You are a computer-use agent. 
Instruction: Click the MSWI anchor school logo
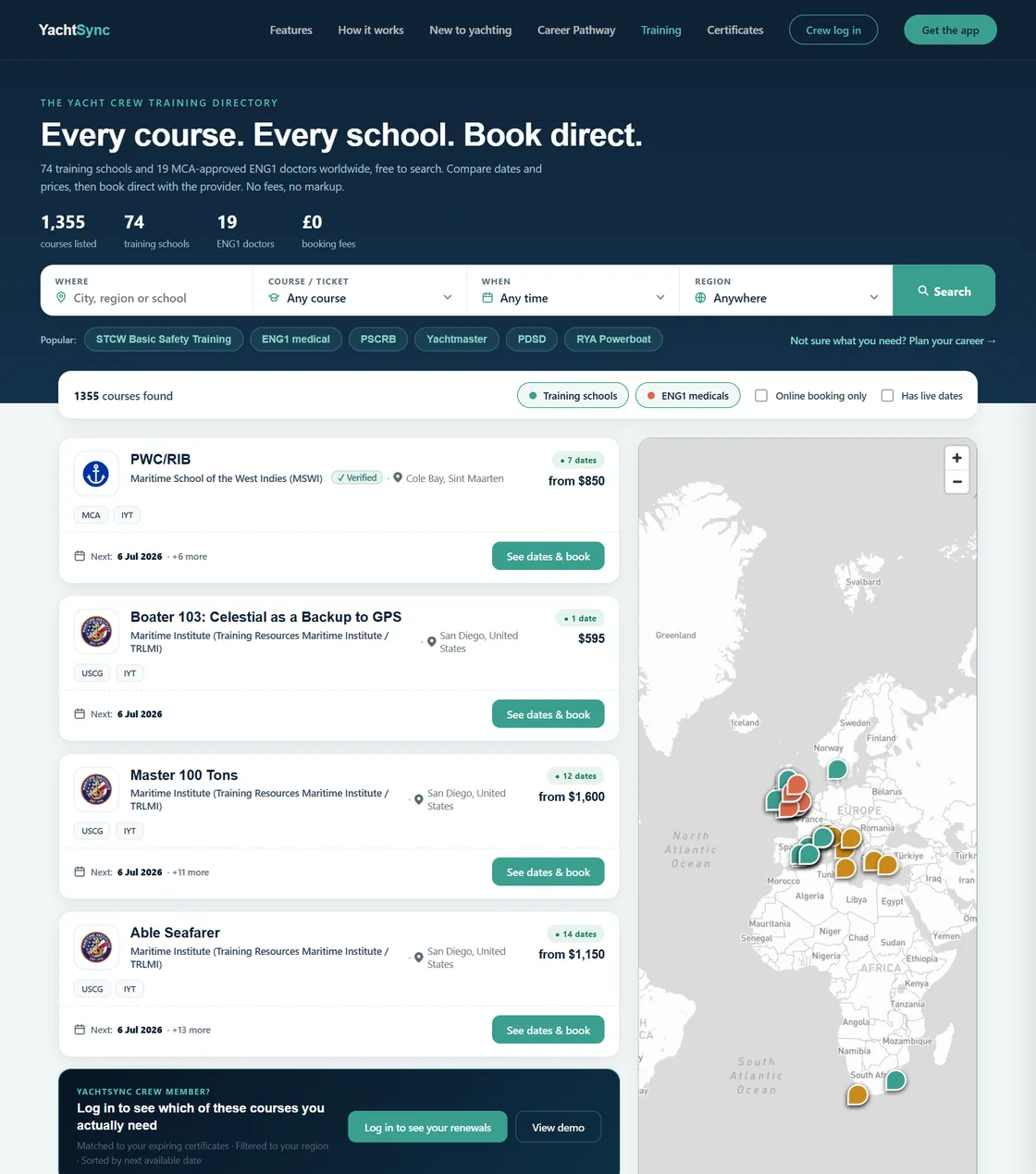click(x=96, y=474)
